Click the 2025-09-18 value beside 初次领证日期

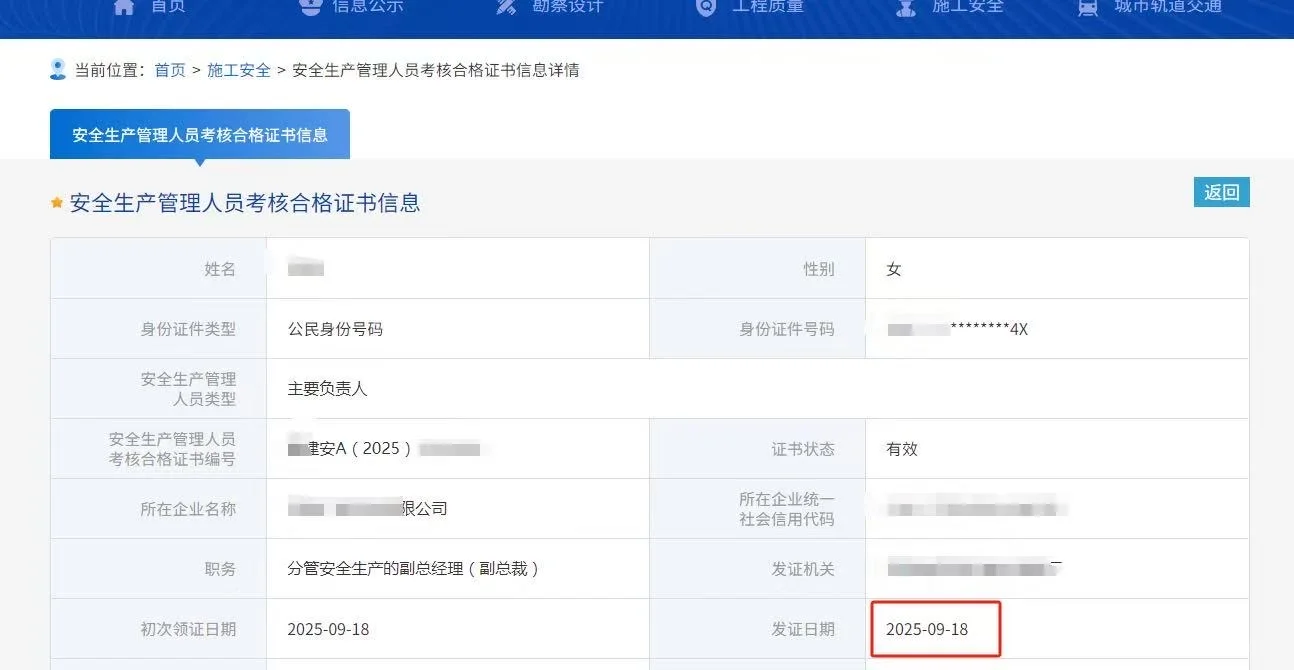328,629
